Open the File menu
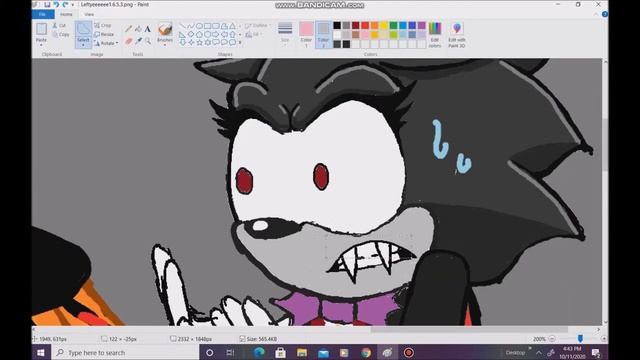 click(x=42, y=14)
